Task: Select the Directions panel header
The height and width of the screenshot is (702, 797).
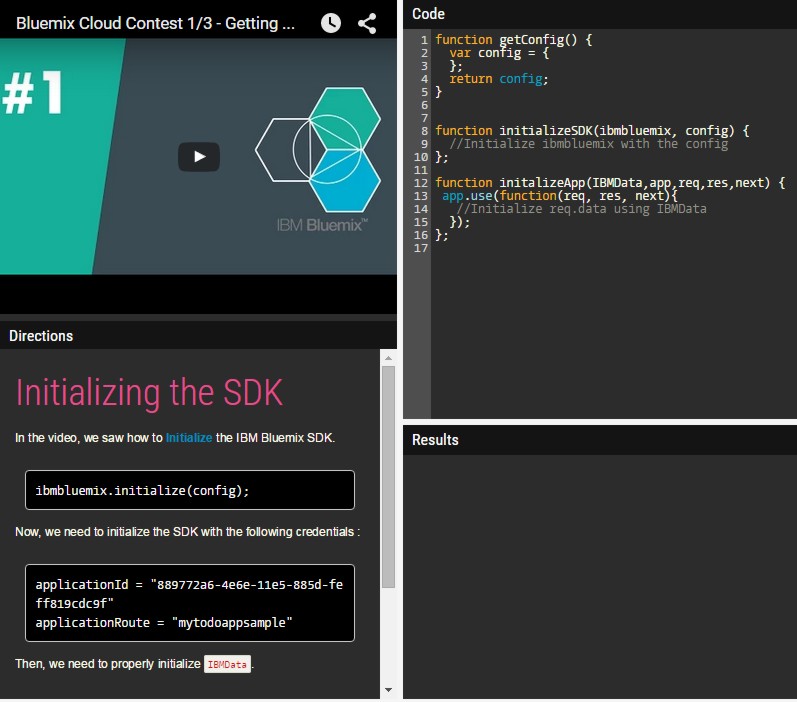Action: [41, 336]
